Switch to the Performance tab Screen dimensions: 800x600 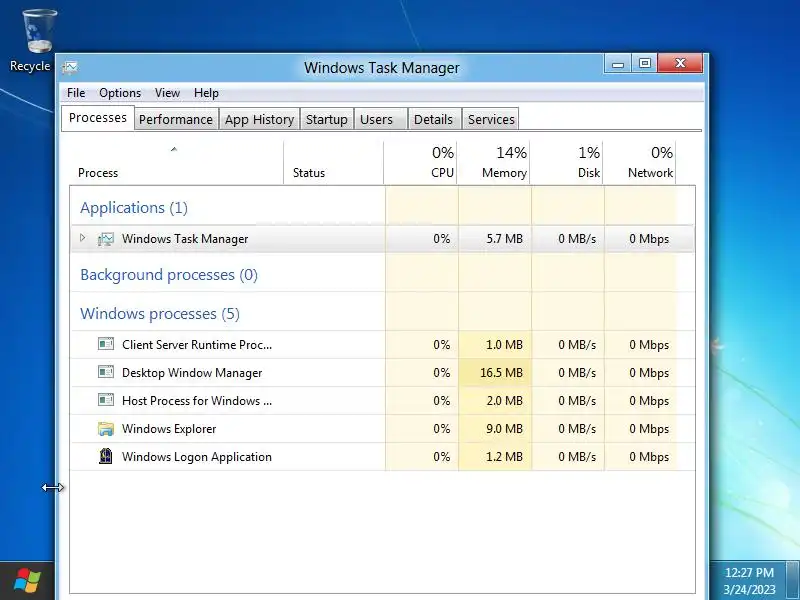[176, 119]
